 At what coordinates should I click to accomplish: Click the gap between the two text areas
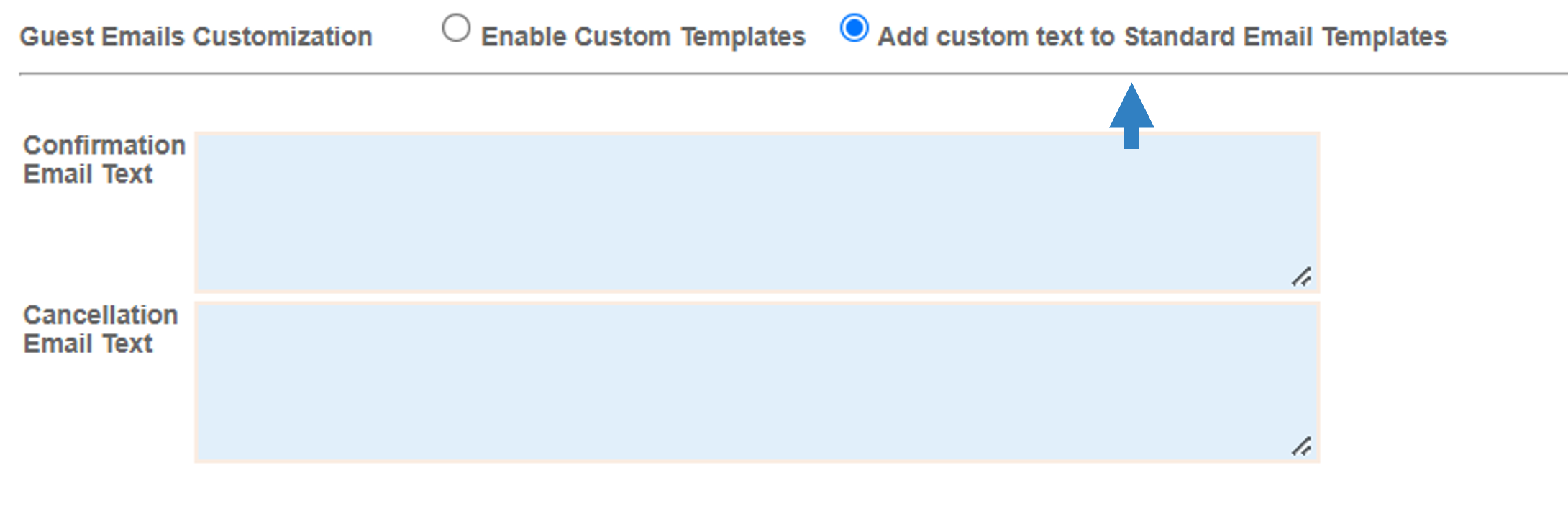757,297
